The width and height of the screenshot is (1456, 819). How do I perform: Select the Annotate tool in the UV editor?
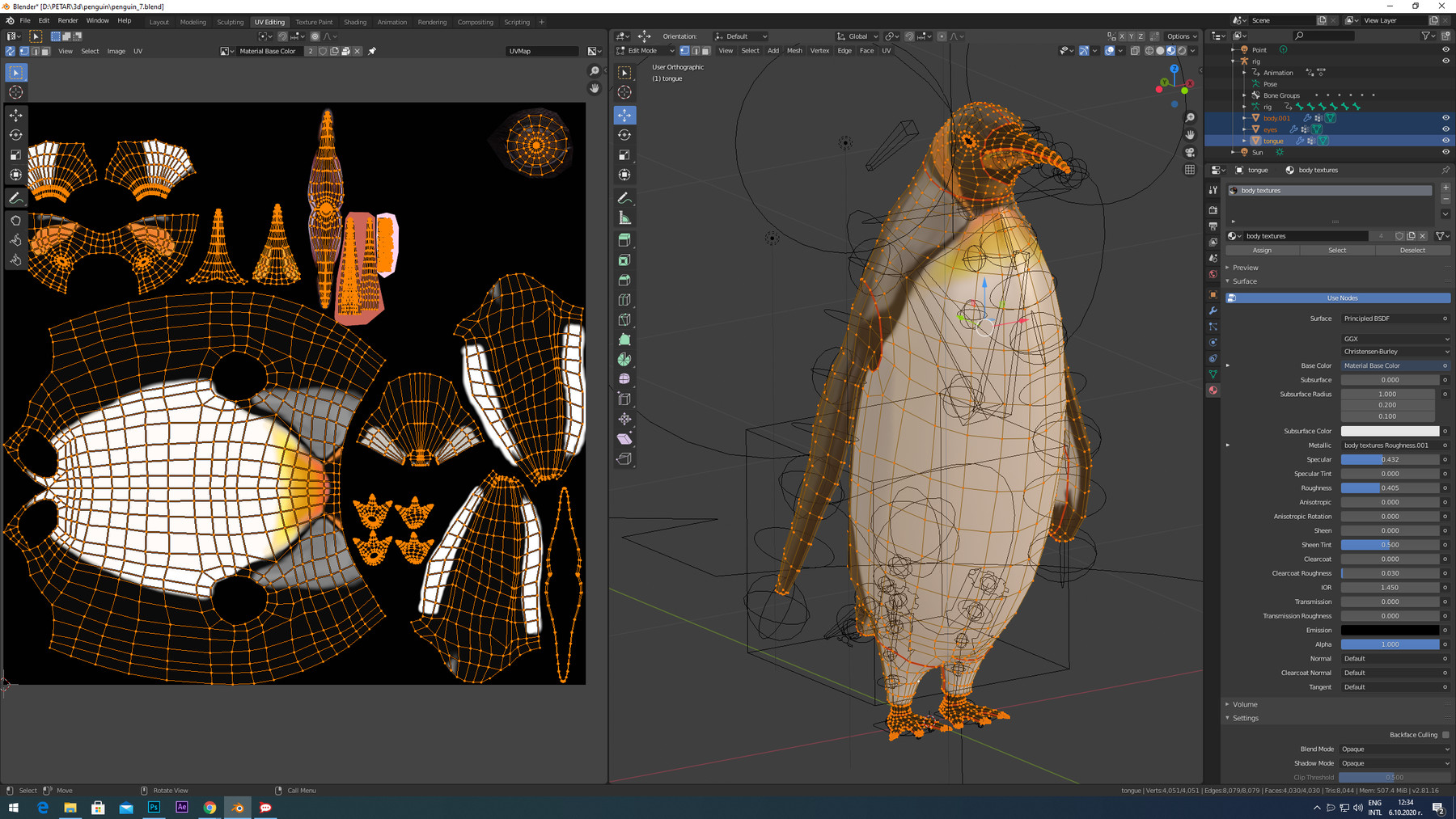tap(15, 198)
